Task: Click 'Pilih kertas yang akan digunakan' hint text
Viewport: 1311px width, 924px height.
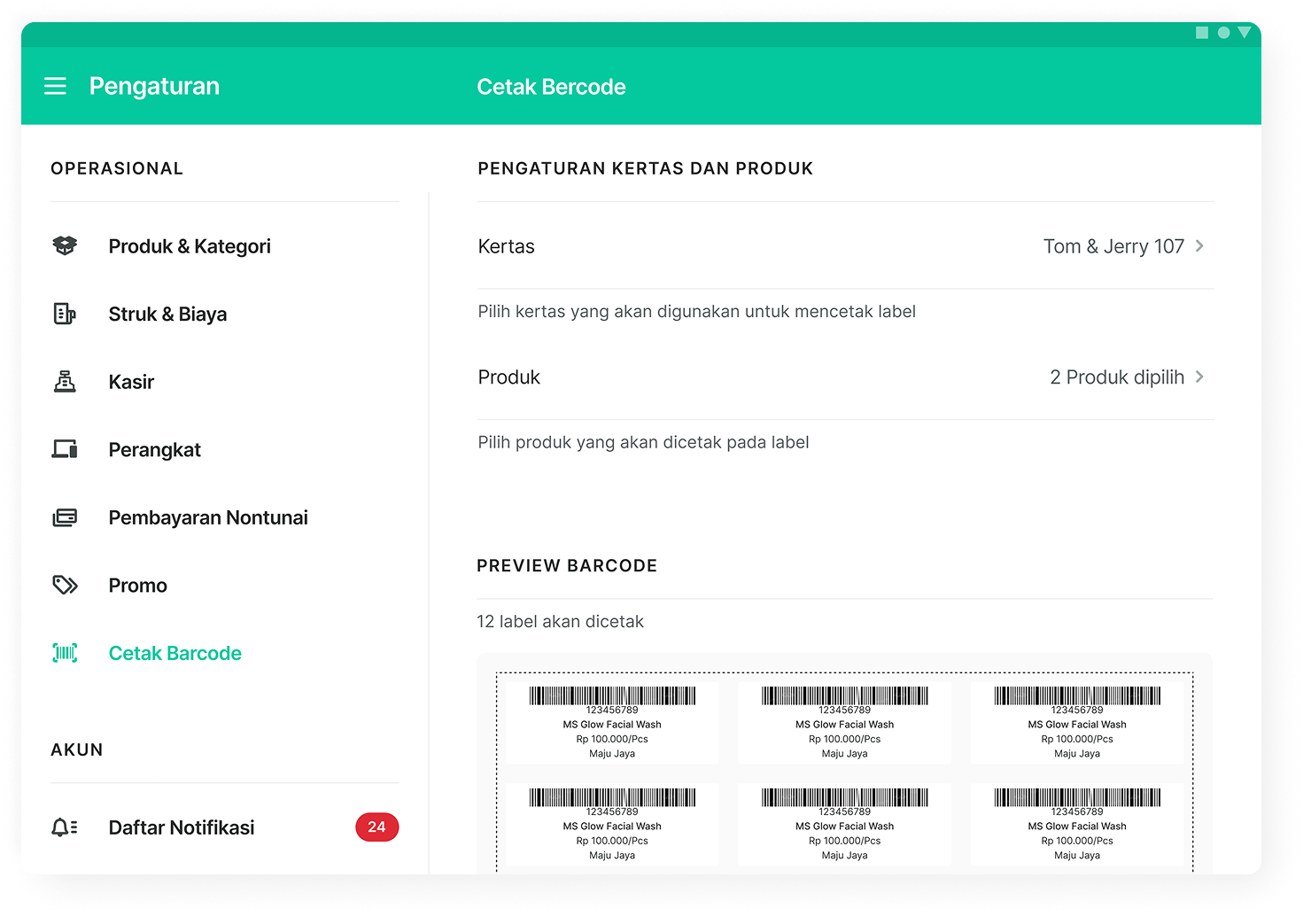Action: (x=697, y=312)
